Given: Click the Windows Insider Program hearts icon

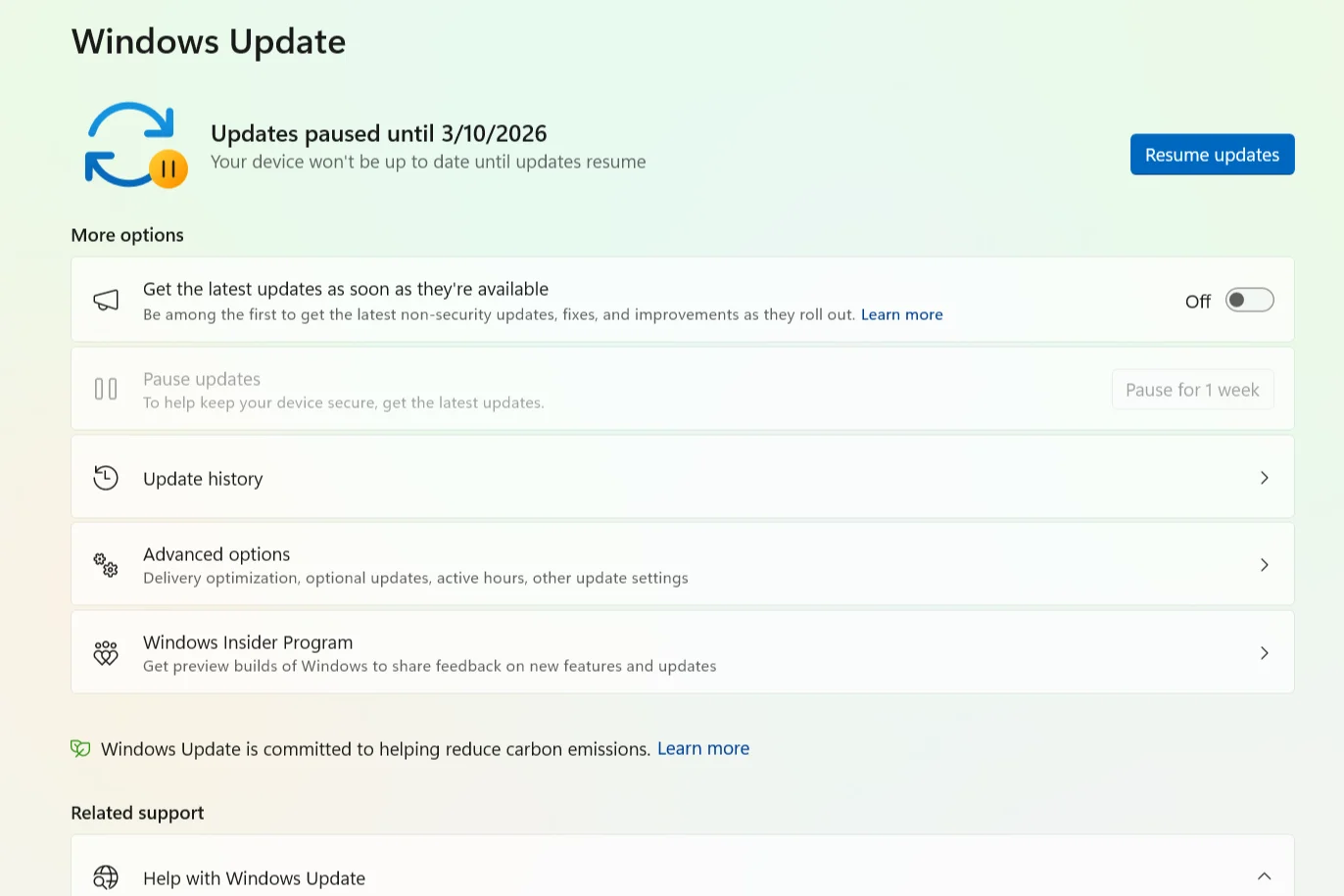Looking at the screenshot, I should 106,653.
